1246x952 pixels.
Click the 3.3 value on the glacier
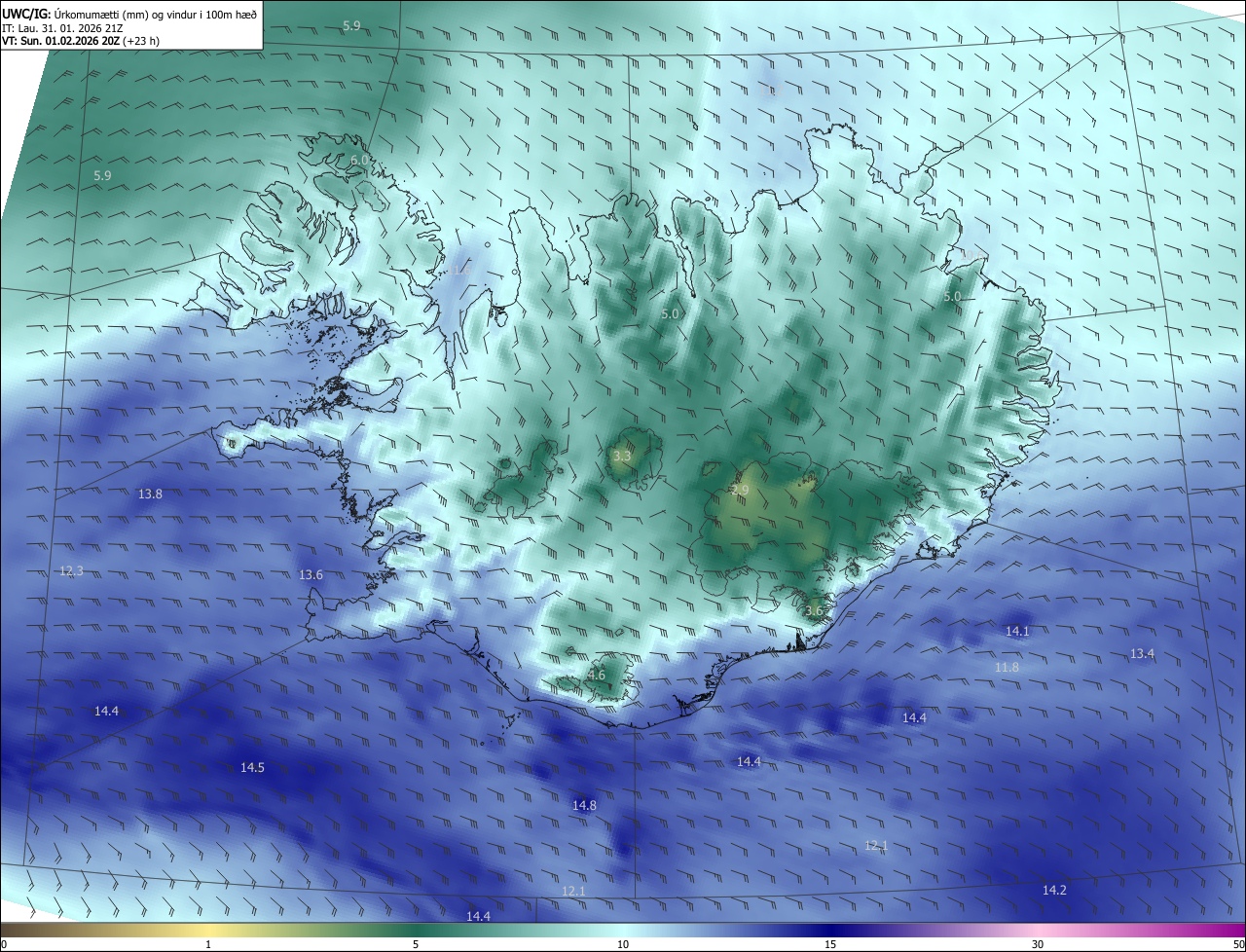622,456
